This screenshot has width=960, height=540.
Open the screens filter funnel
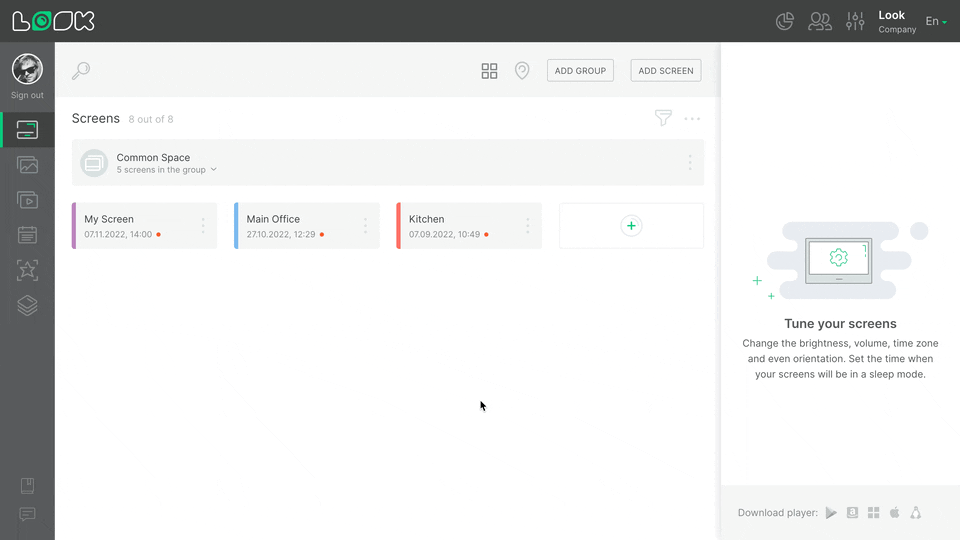click(x=663, y=118)
